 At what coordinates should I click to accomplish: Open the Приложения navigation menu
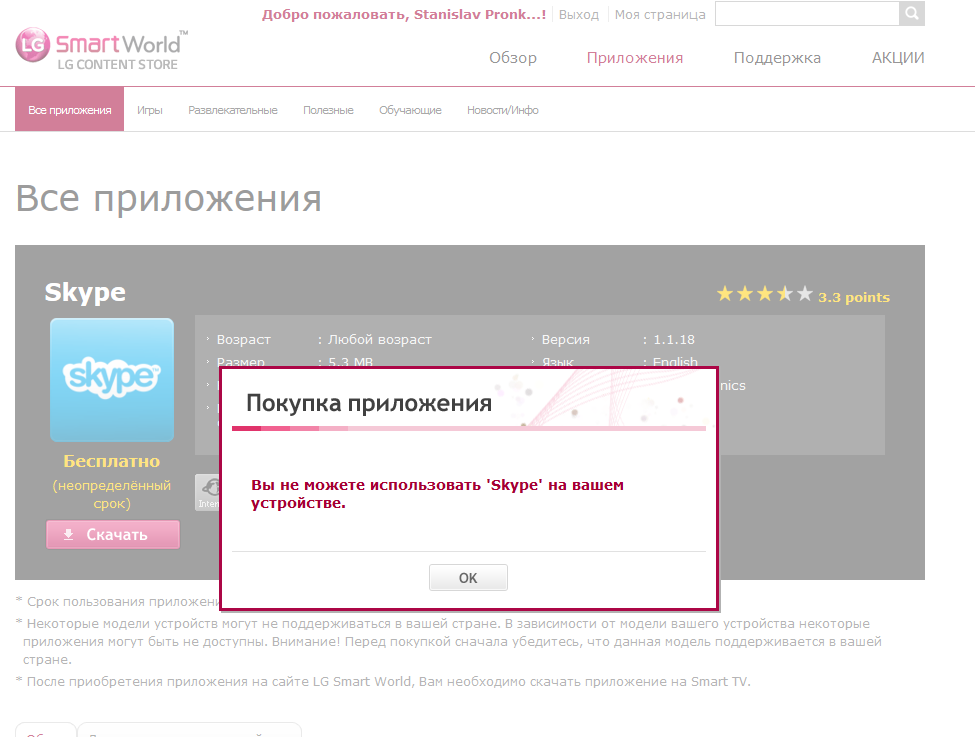[x=635, y=58]
